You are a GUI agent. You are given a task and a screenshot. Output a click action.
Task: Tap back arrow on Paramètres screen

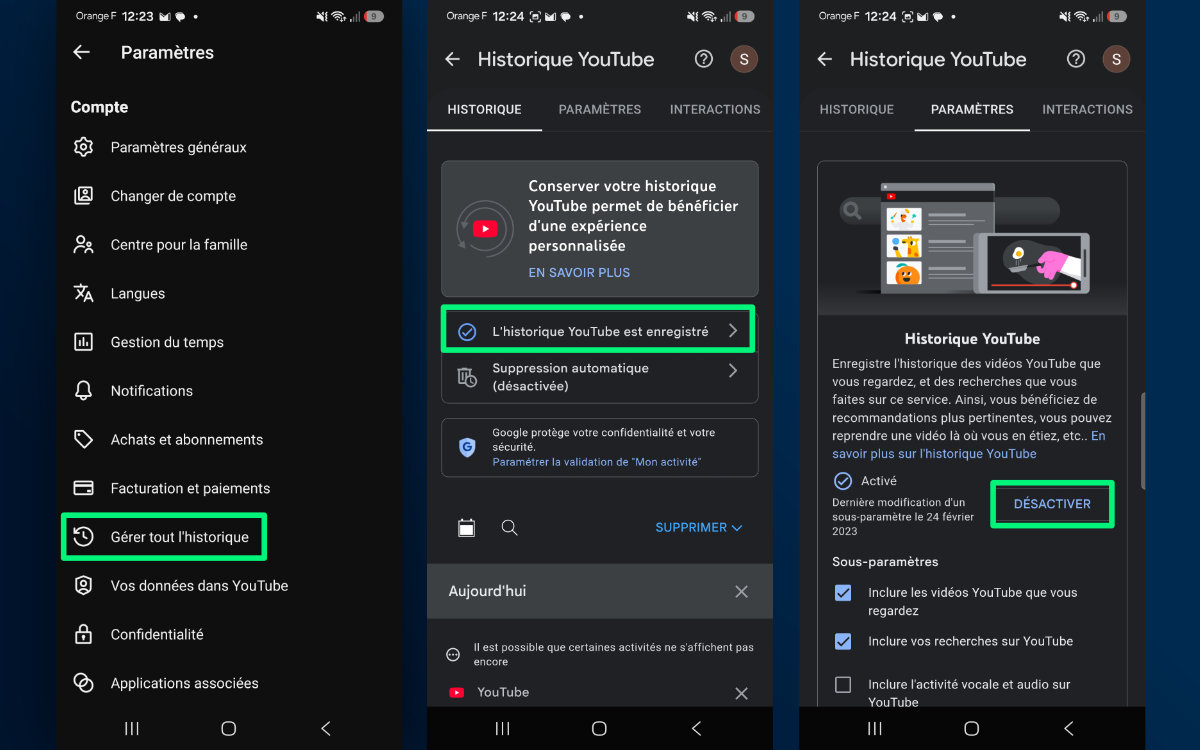pos(82,53)
